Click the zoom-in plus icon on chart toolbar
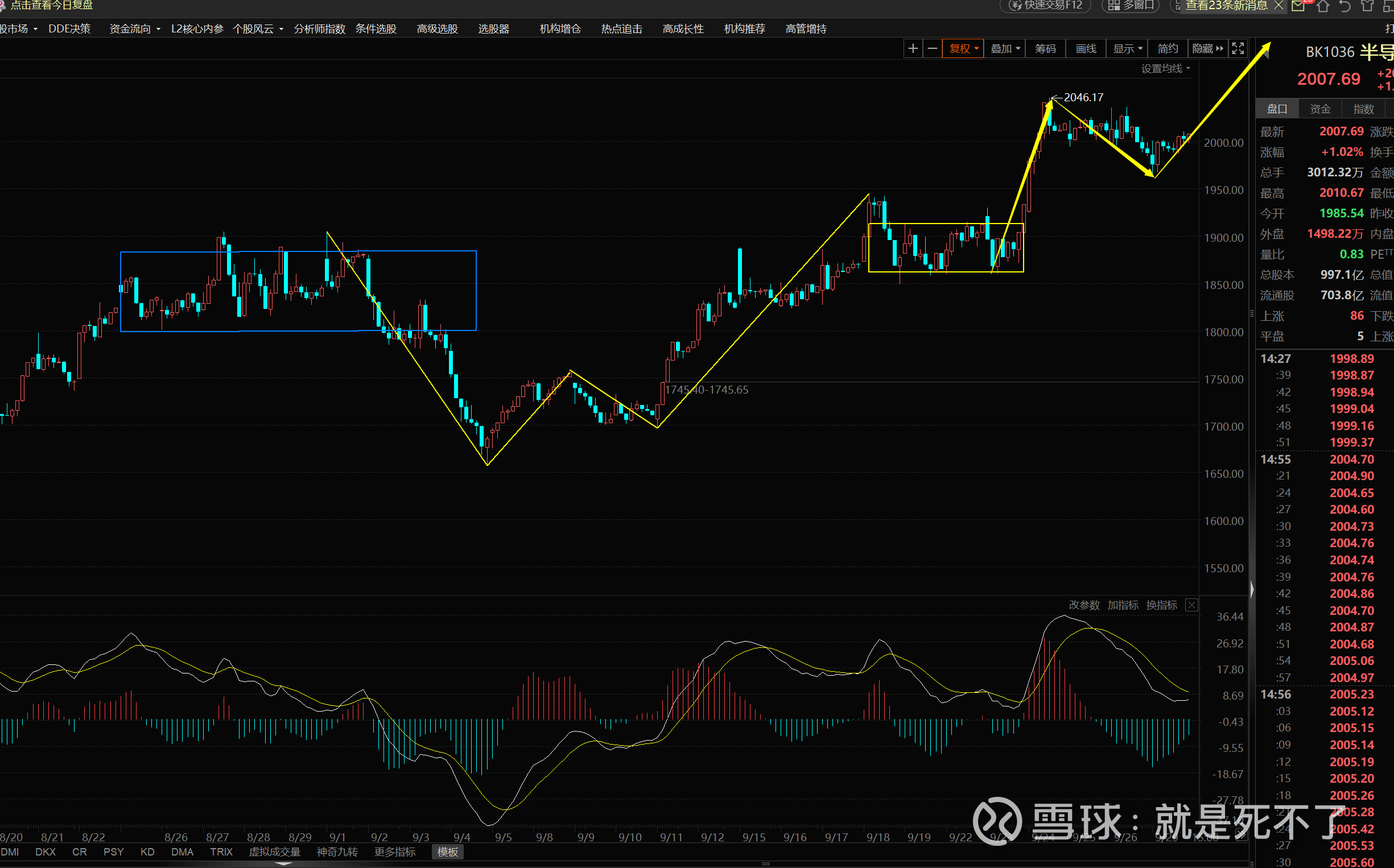 [912, 49]
